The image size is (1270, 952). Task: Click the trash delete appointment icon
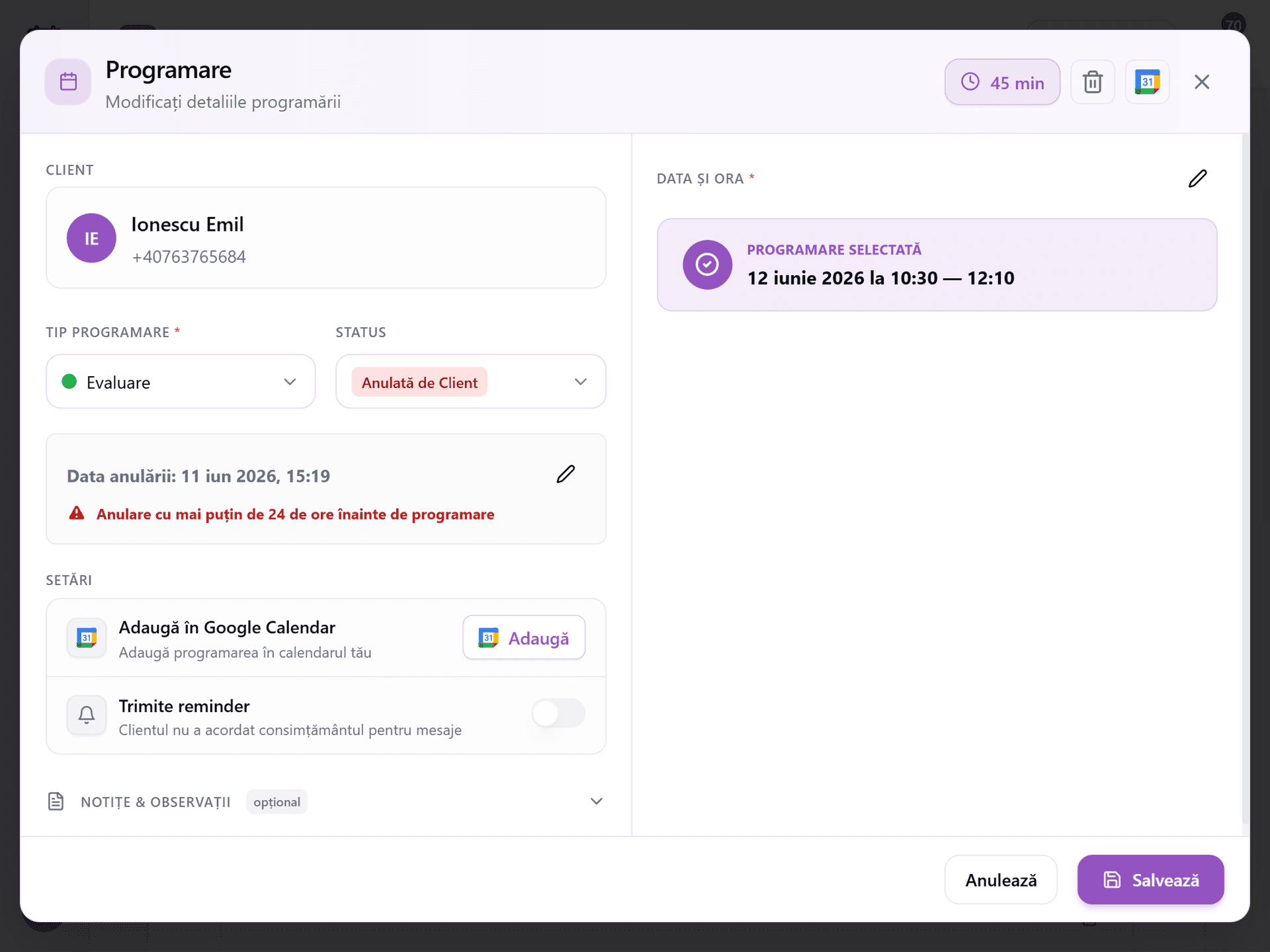pyautogui.click(x=1093, y=82)
